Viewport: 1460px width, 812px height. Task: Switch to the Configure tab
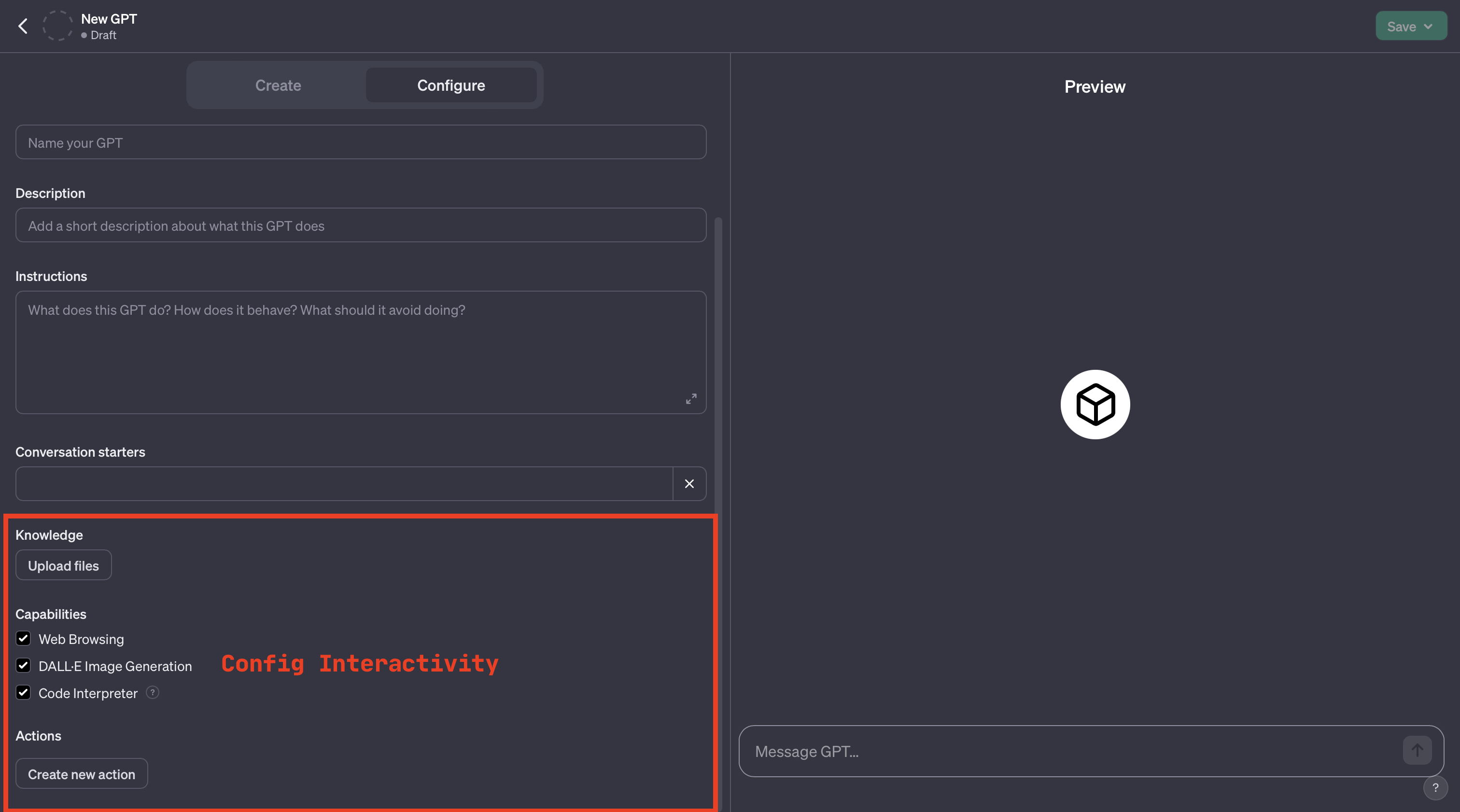[x=451, y=85]
